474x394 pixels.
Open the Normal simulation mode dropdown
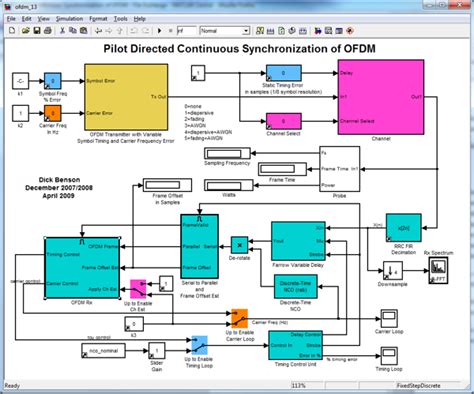coord(225,31)
